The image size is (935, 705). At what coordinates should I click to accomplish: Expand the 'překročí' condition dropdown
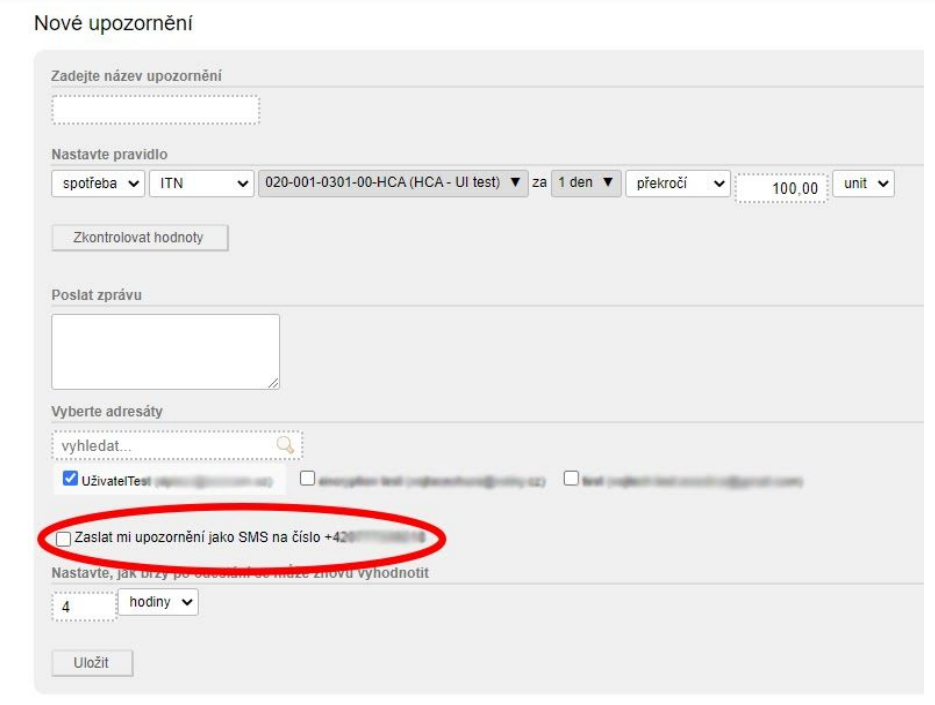tap(678, 184)
